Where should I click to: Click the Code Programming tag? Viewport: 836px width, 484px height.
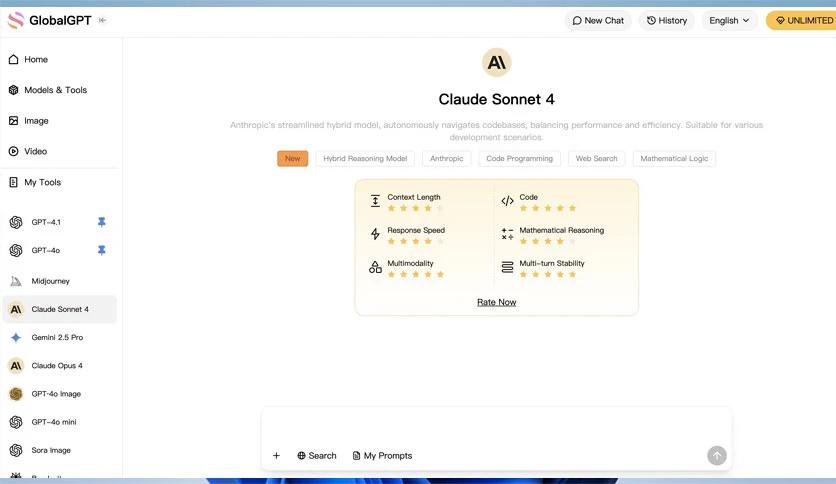pos(520,158)
